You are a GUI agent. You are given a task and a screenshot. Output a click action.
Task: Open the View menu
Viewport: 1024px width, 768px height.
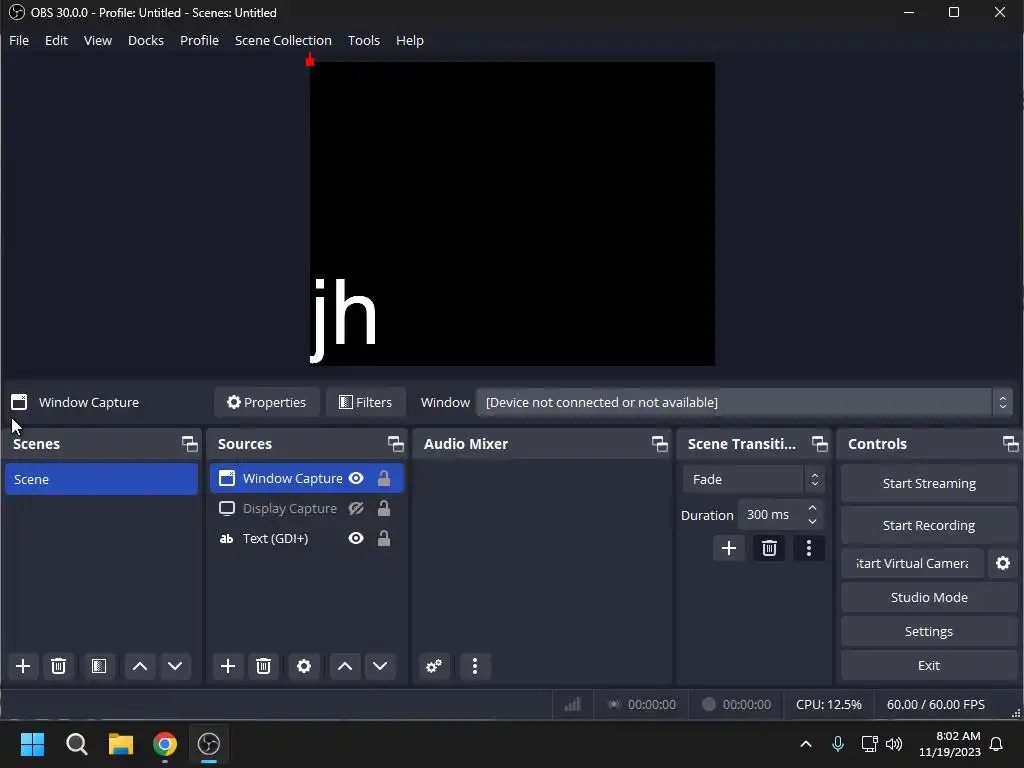97,40
